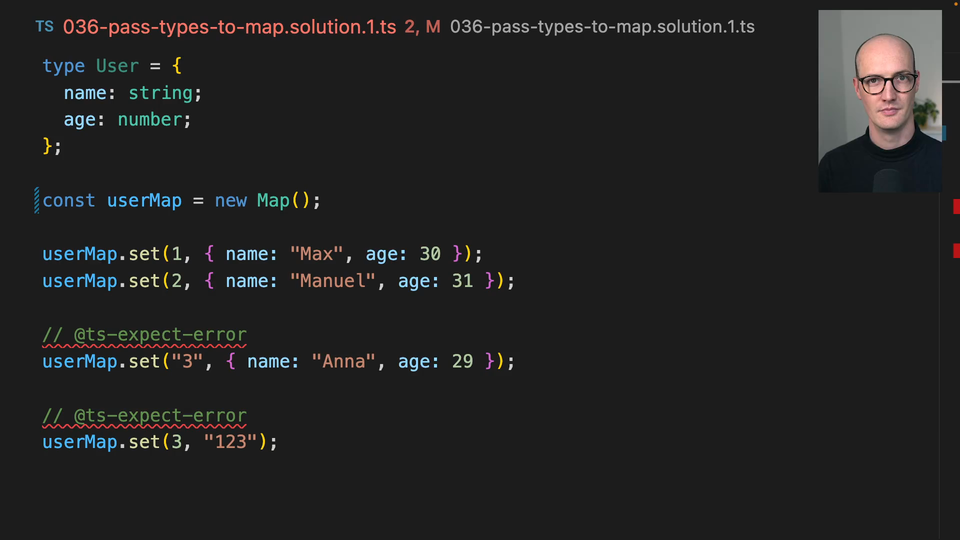Screen dimensions: 960x540
Task: Click the upper red error marker in overview ruler
Action: pyautogui.click(x=956, y=207)
